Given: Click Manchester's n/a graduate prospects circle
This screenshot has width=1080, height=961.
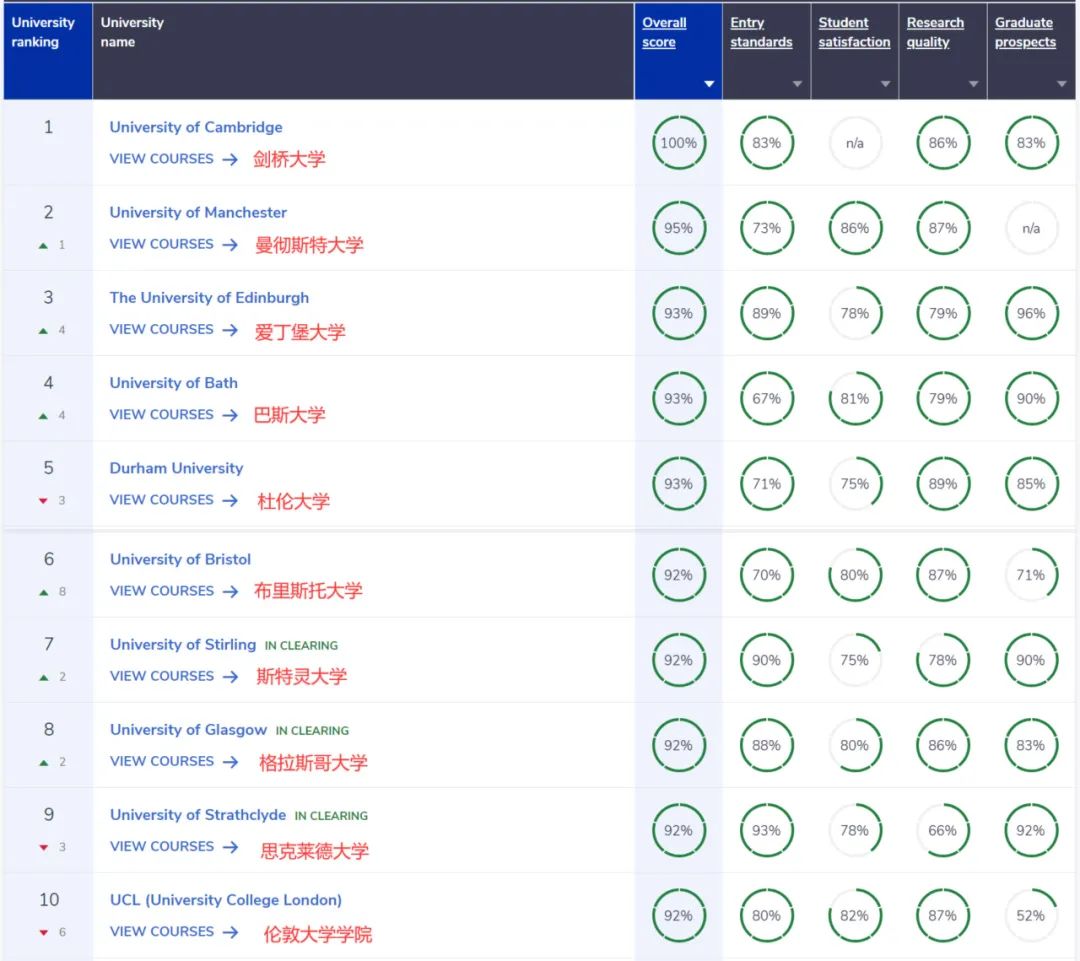Looking at the screenshot, I should click(x=1031, y=229).
